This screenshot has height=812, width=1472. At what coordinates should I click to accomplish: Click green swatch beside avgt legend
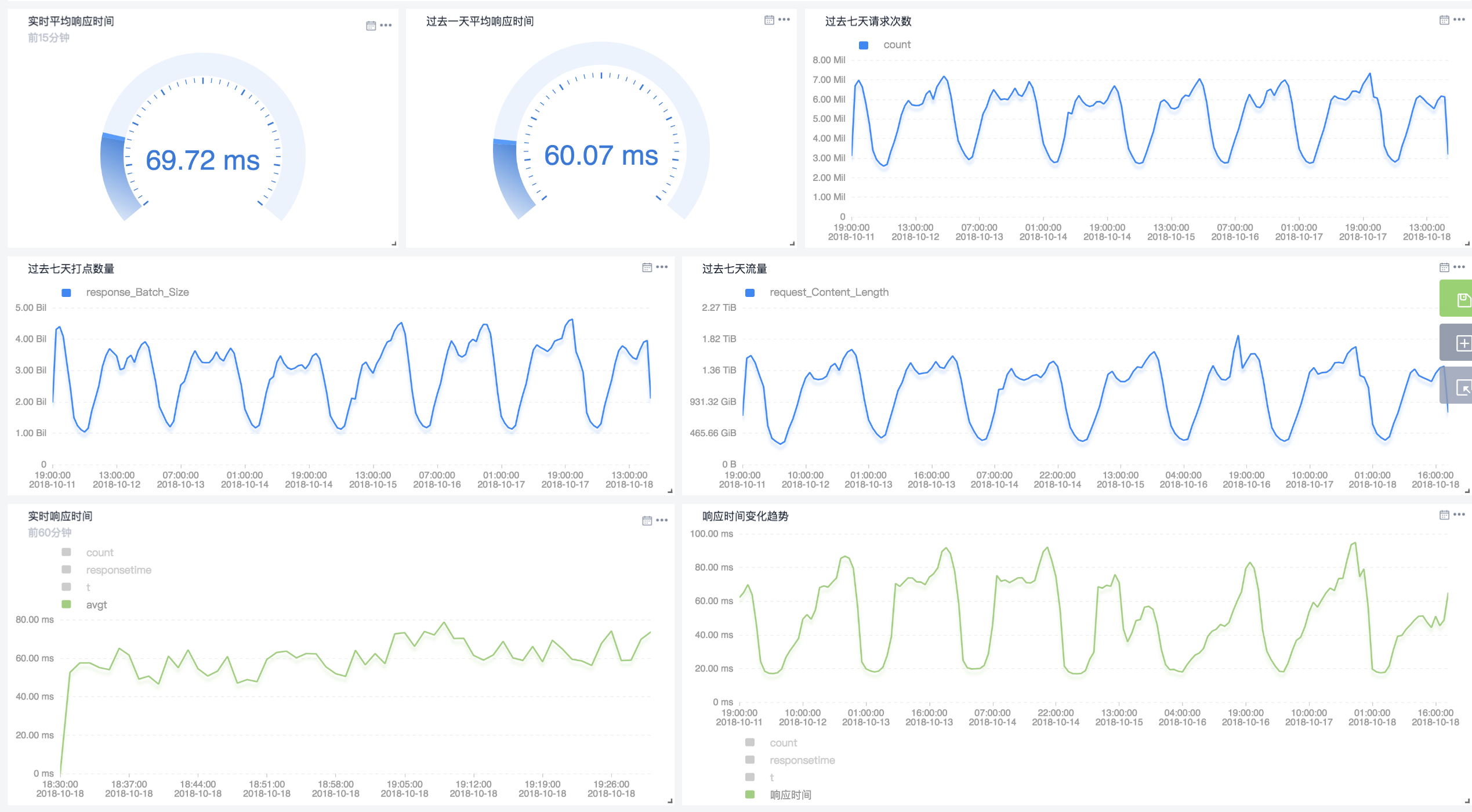[x=67, y=604]
